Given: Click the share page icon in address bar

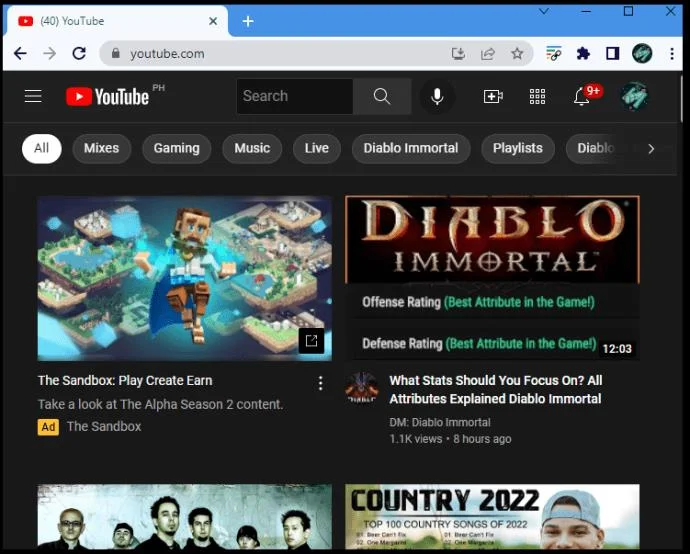Looking at the screenshot, I should pyautogui.click(x=488, y=54).
